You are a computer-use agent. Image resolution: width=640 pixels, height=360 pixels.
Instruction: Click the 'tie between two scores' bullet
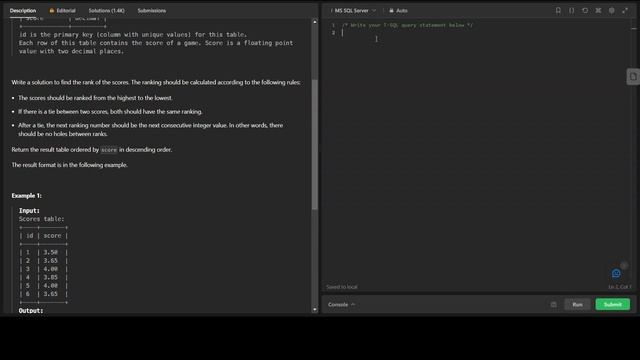[110, 111]
